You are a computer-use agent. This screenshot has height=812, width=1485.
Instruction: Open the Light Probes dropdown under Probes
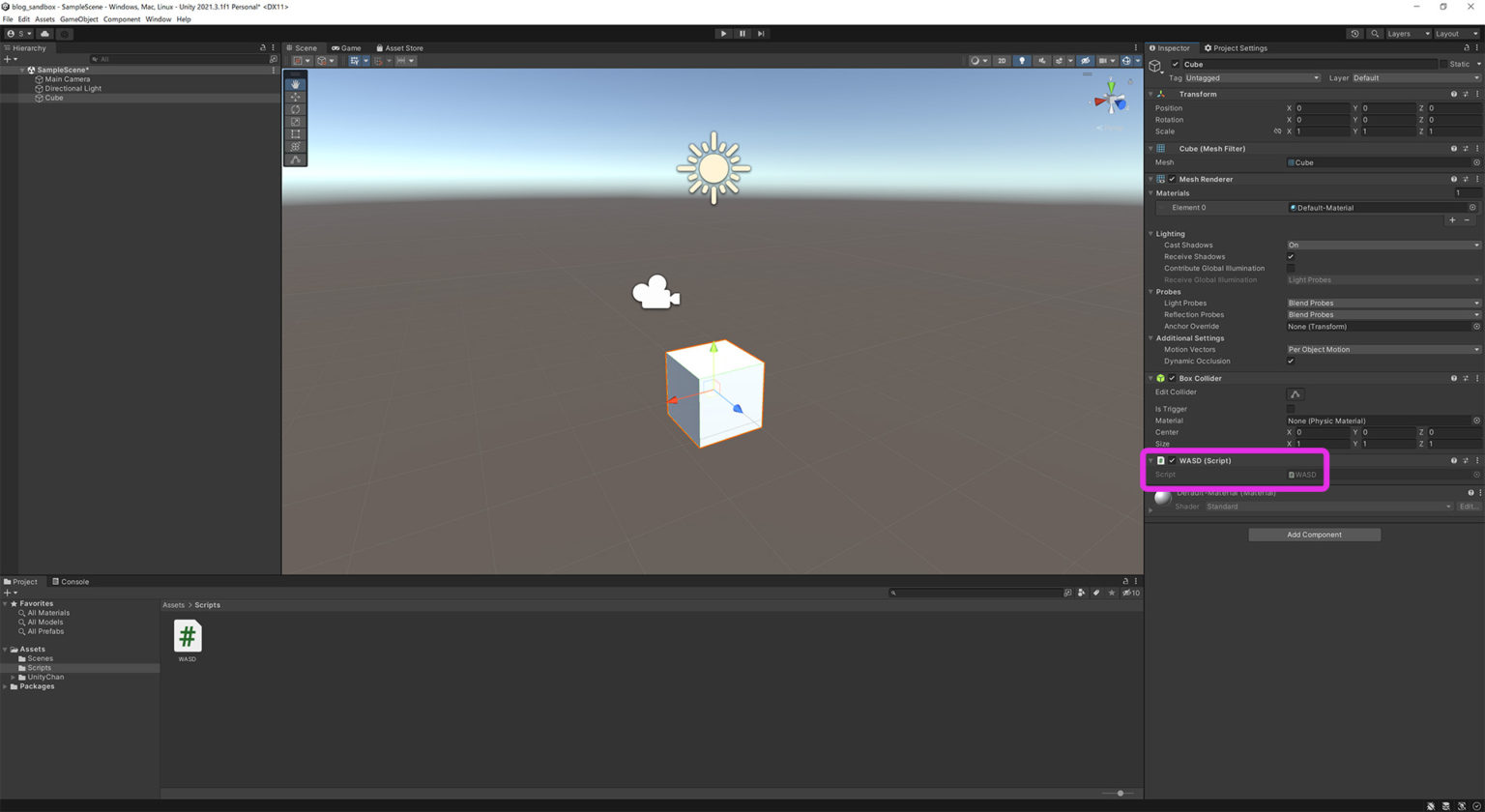click(1382, 303)
